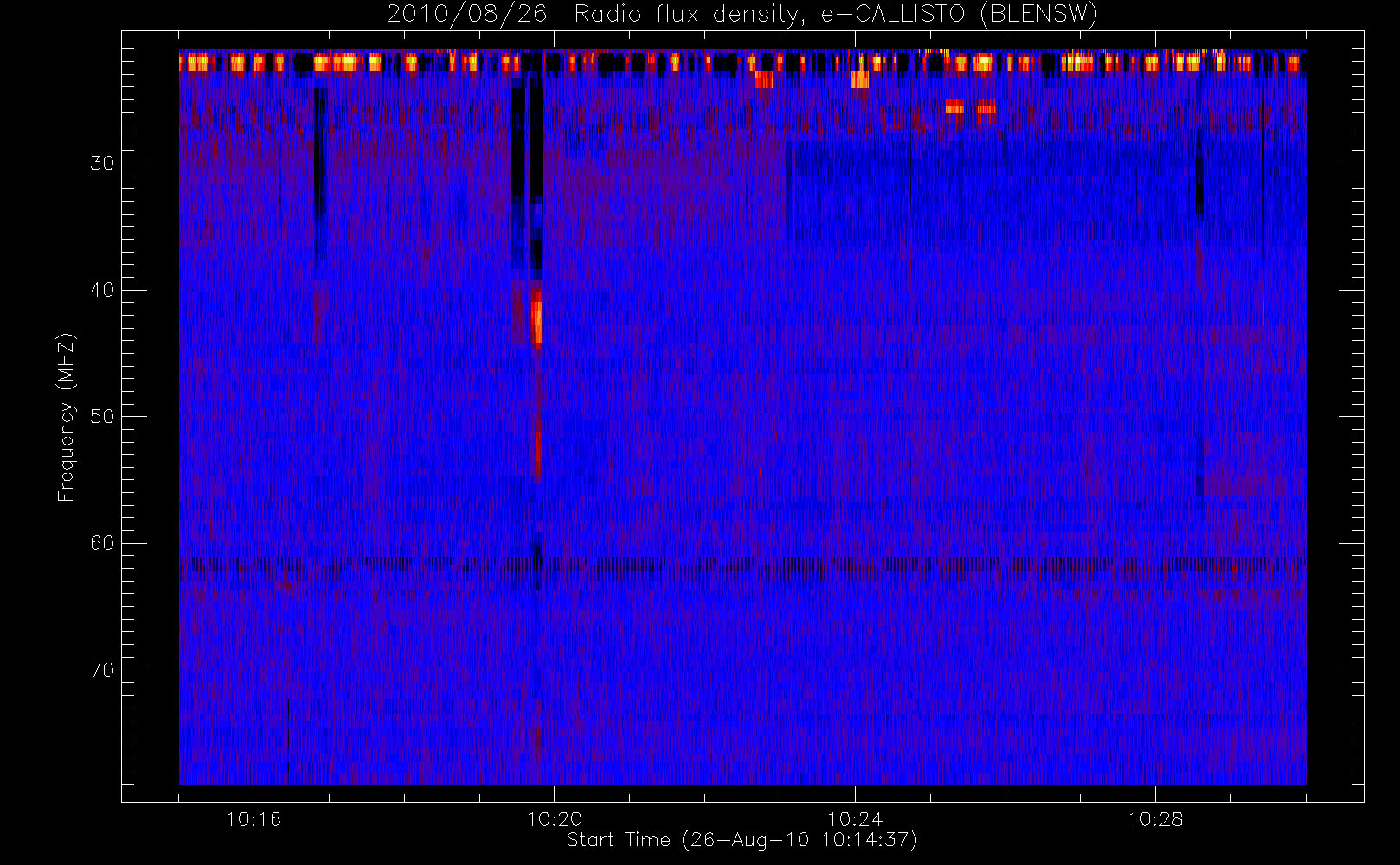The image size is (1400, 865).
Task: Click the dark interference band near 62 MHz
Action: click(742, 564)
